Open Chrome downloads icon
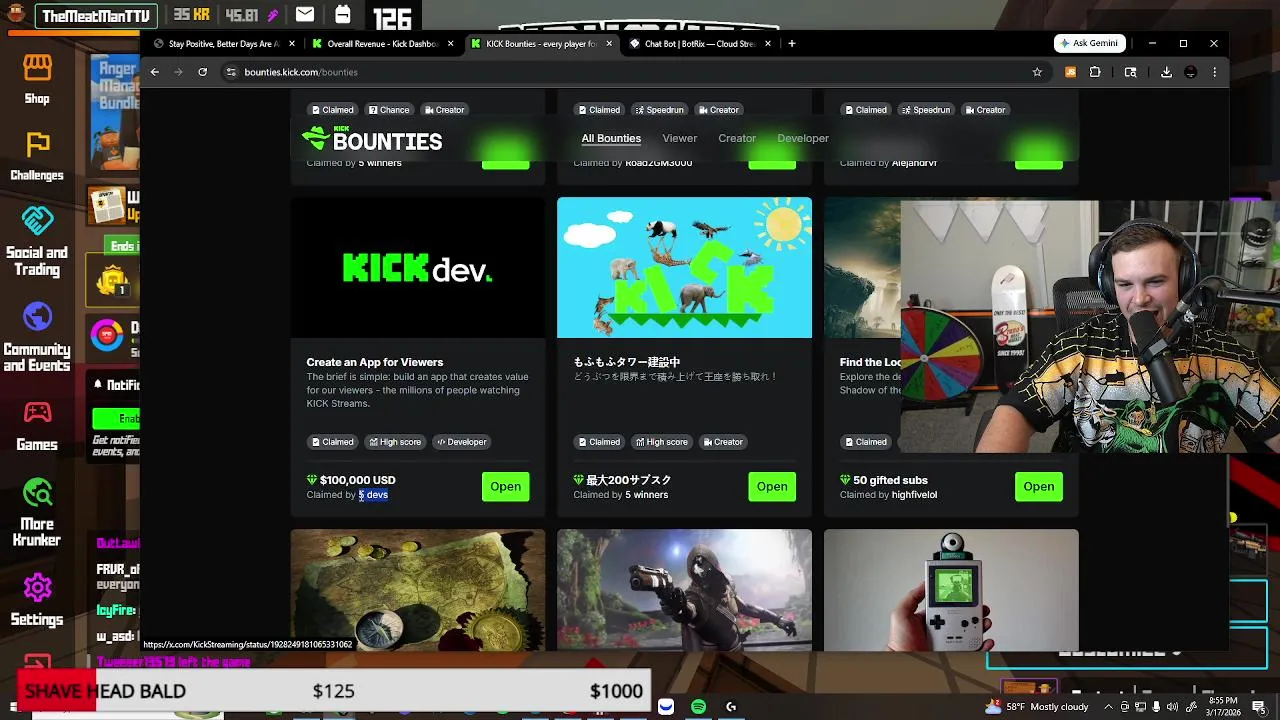 pos(1166,72)
